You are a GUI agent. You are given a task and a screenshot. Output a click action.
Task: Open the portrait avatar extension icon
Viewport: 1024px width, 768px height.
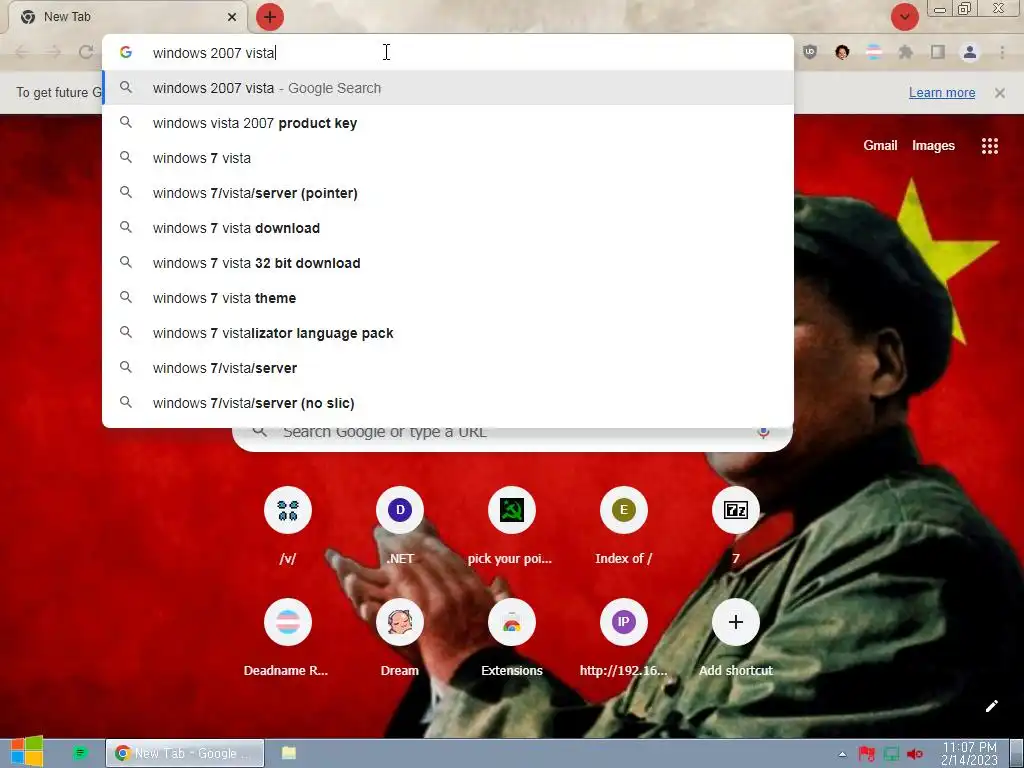[842, 52]
